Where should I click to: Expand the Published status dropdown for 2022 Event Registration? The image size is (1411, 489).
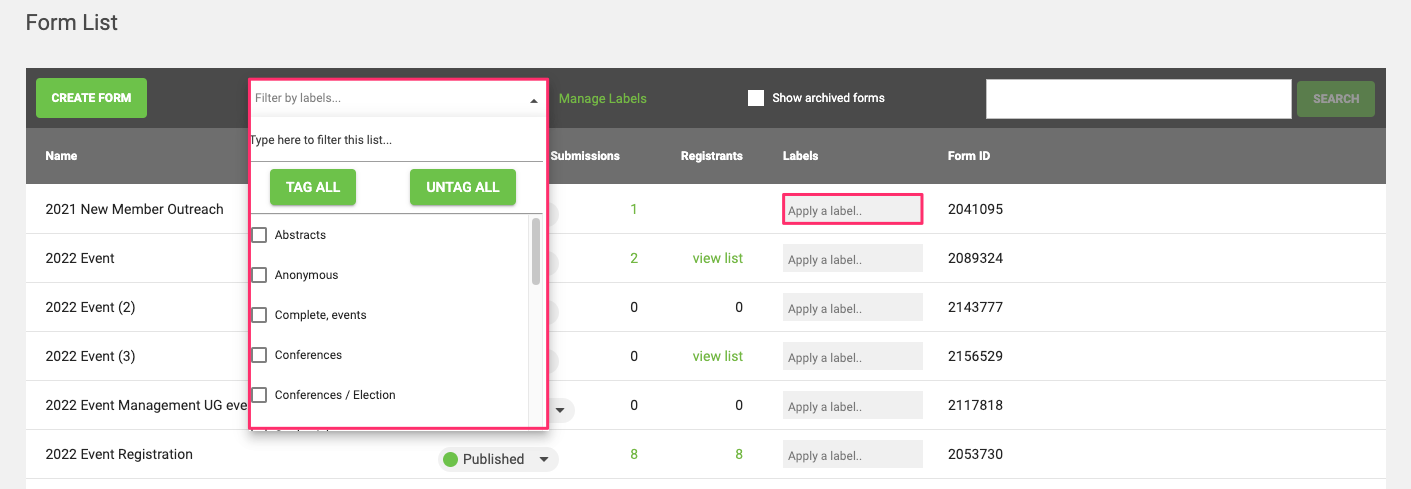coord(544,459)
